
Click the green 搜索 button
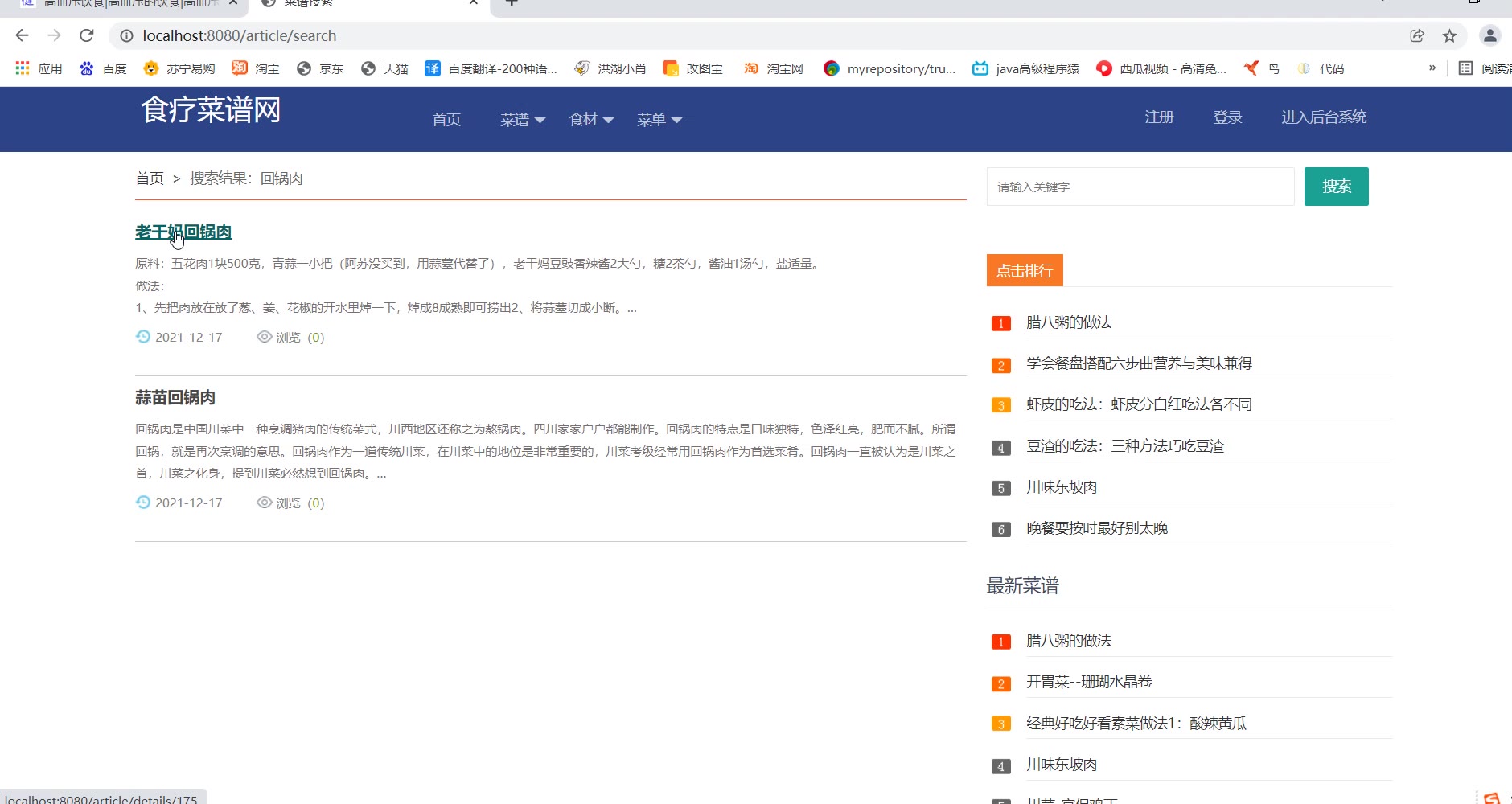[1336, 187]
